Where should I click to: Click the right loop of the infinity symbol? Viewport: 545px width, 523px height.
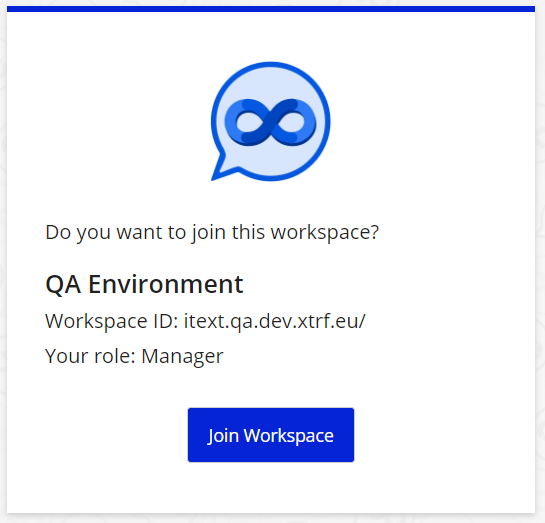293,122
